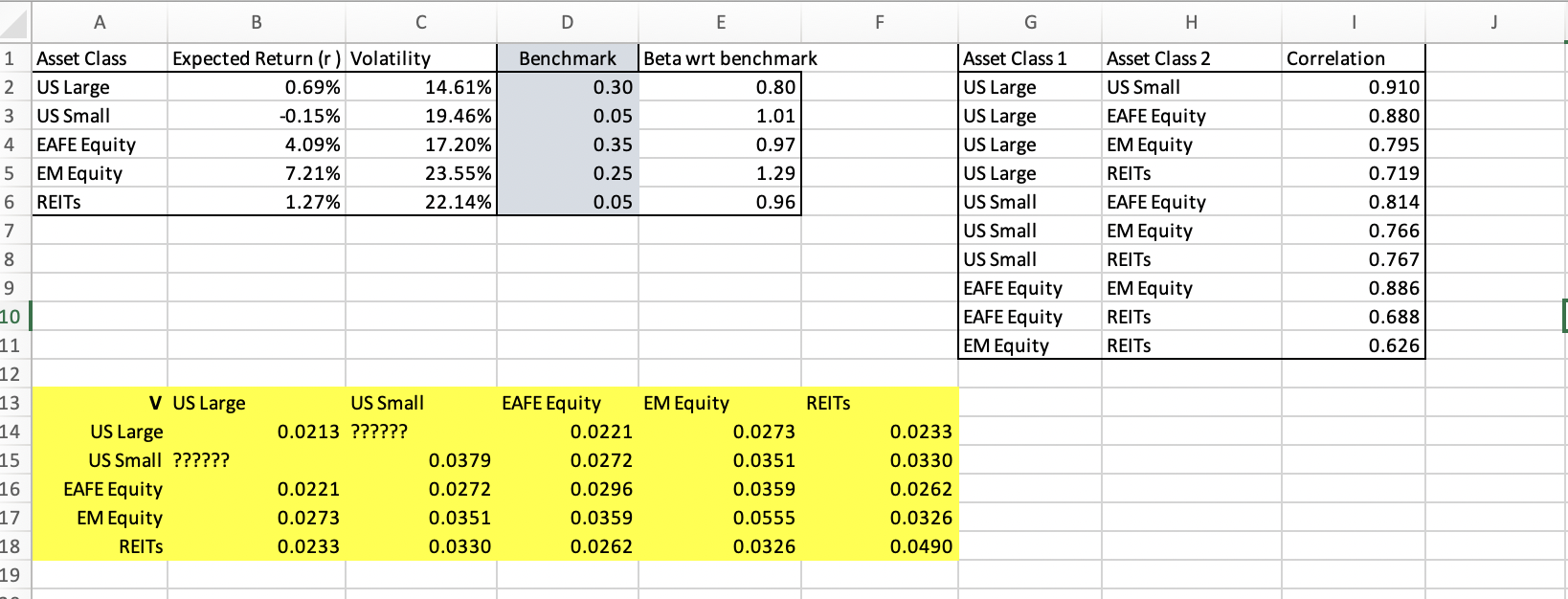Select benchmark weight cell 0.25

[x=568, y=173]
